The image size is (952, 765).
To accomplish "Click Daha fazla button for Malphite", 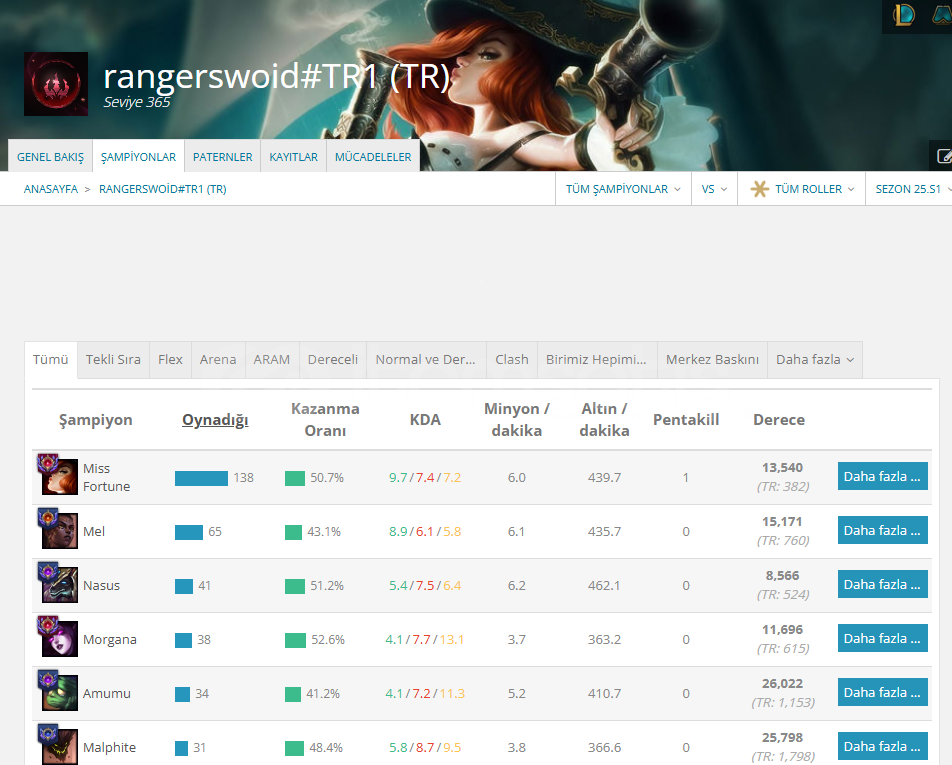I will pos(883,747).
